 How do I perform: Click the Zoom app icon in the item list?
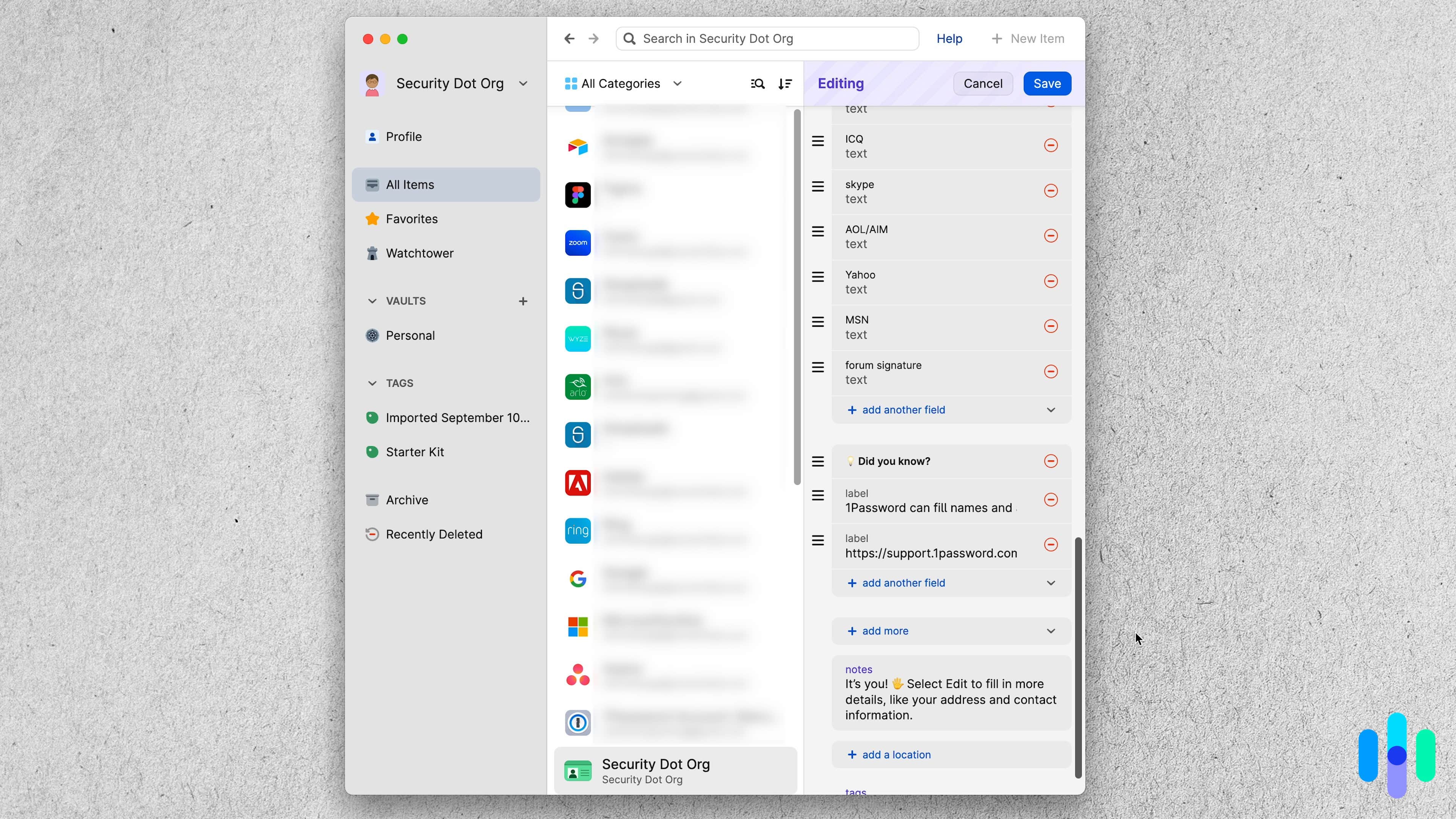pyautogui.click(x=577, y=243)
